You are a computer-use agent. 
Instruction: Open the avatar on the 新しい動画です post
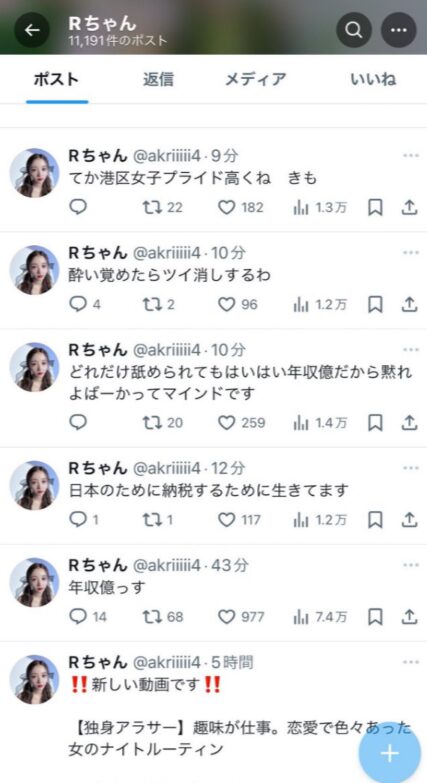pyautogui.click(x=35, y=680)
